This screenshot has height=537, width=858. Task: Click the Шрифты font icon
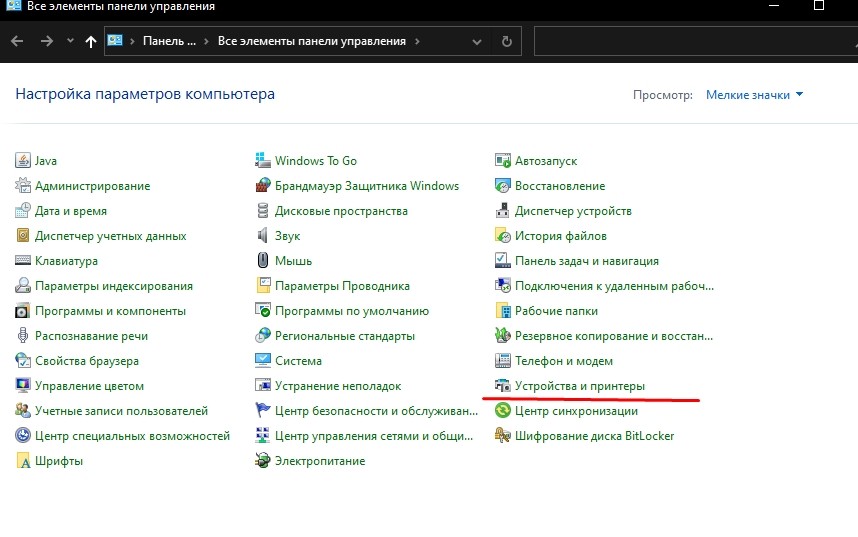22,461
